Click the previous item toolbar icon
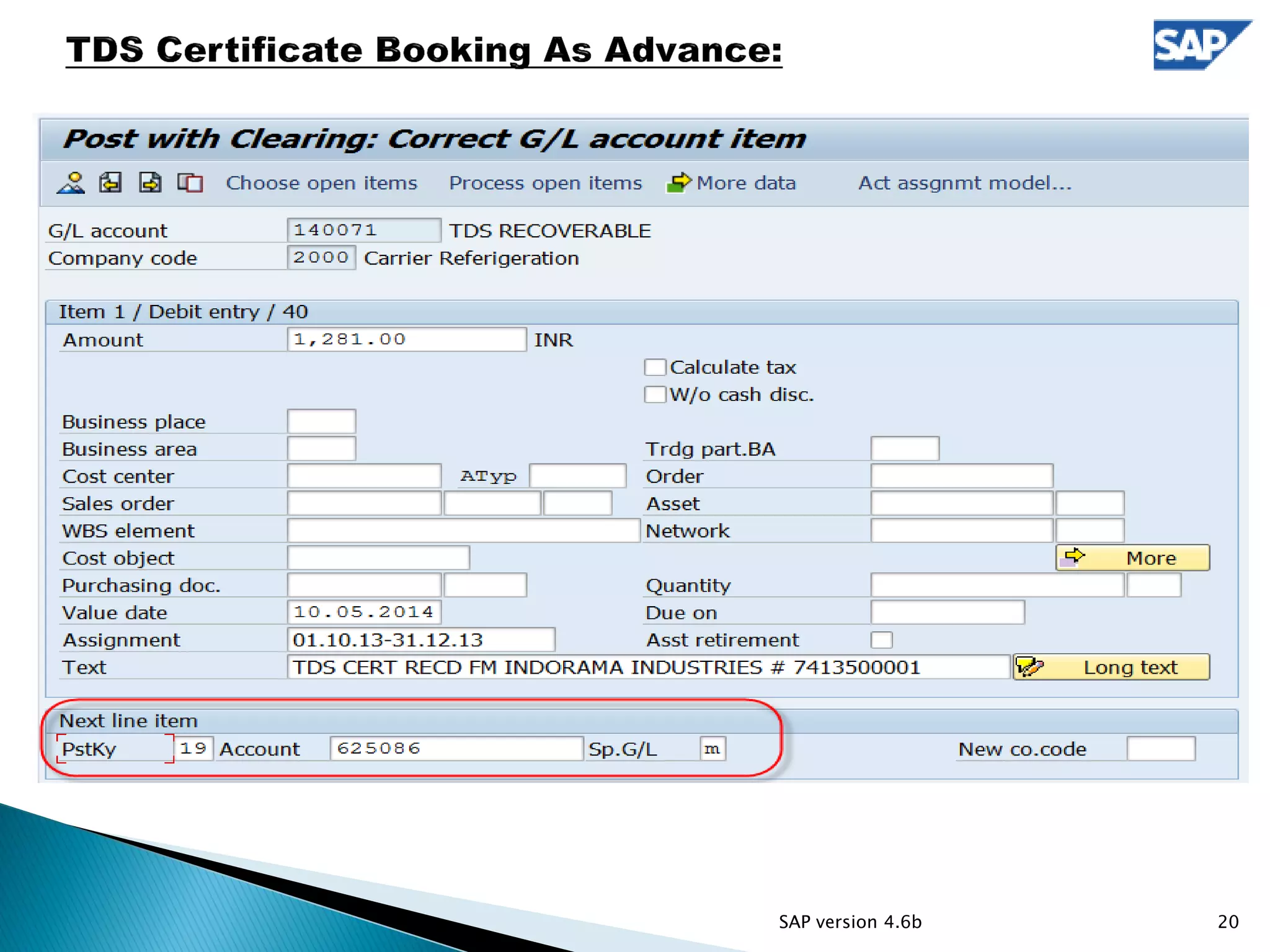The width and height of the screenshot is (1270, 952). click(110, 183)
